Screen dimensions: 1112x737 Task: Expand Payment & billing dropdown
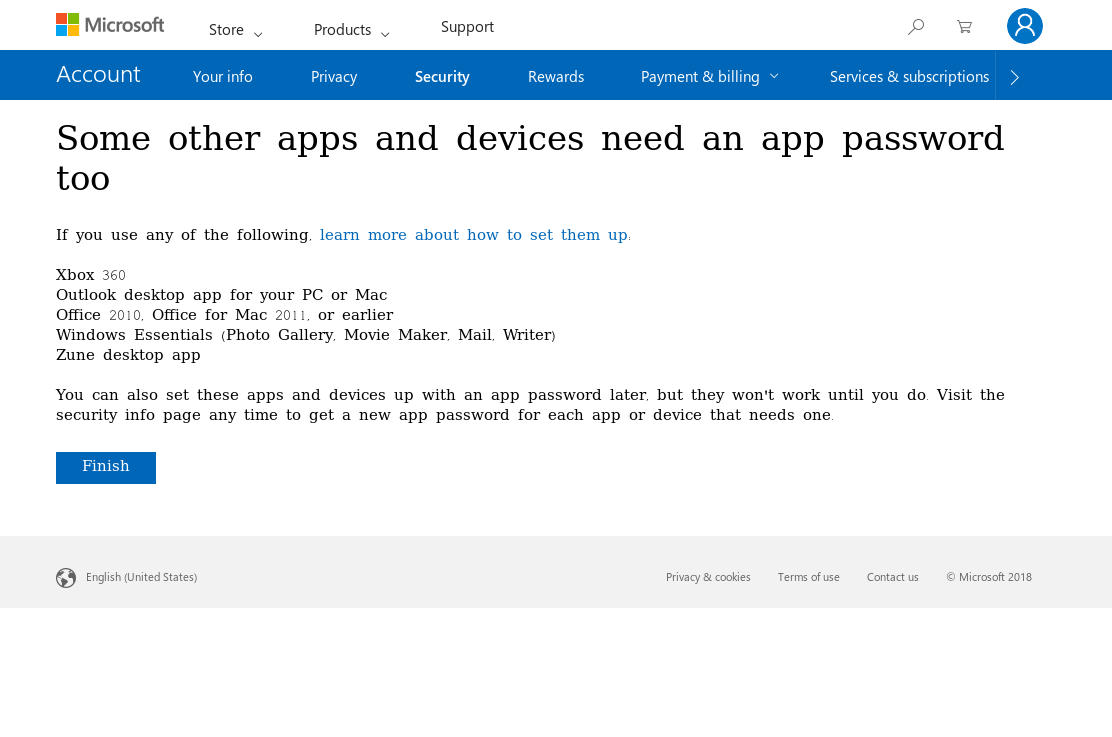(x=709, y=76)
